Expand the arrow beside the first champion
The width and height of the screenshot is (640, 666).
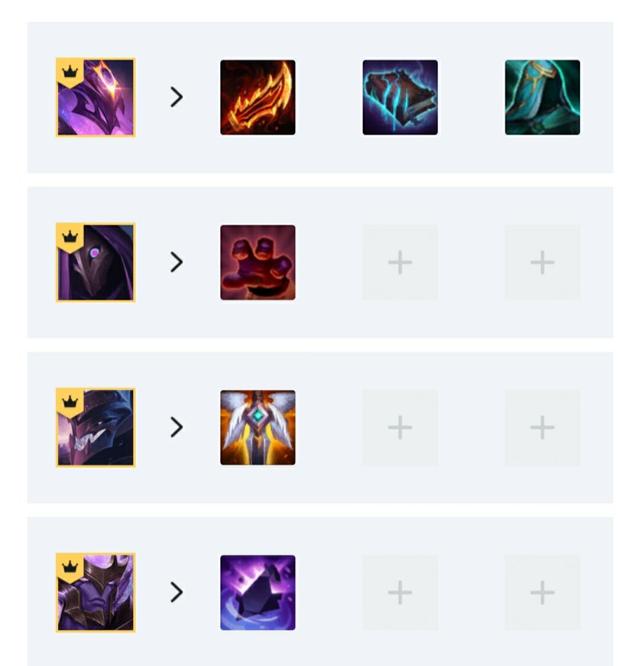tap(177, 97)
